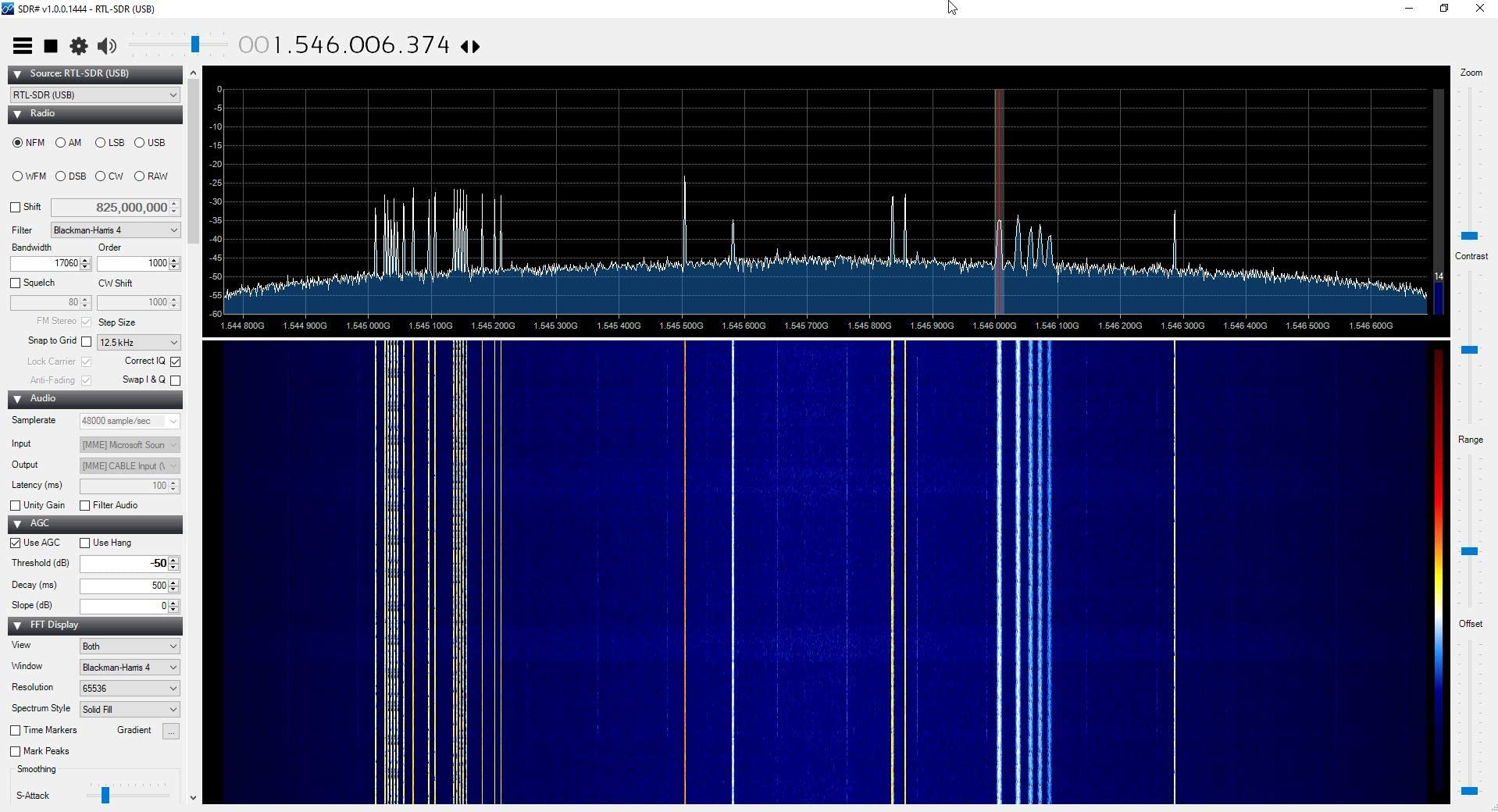Enable Snap to Grid option
Viewport: 1498px width, 812px height.
(x=87, y=342)
